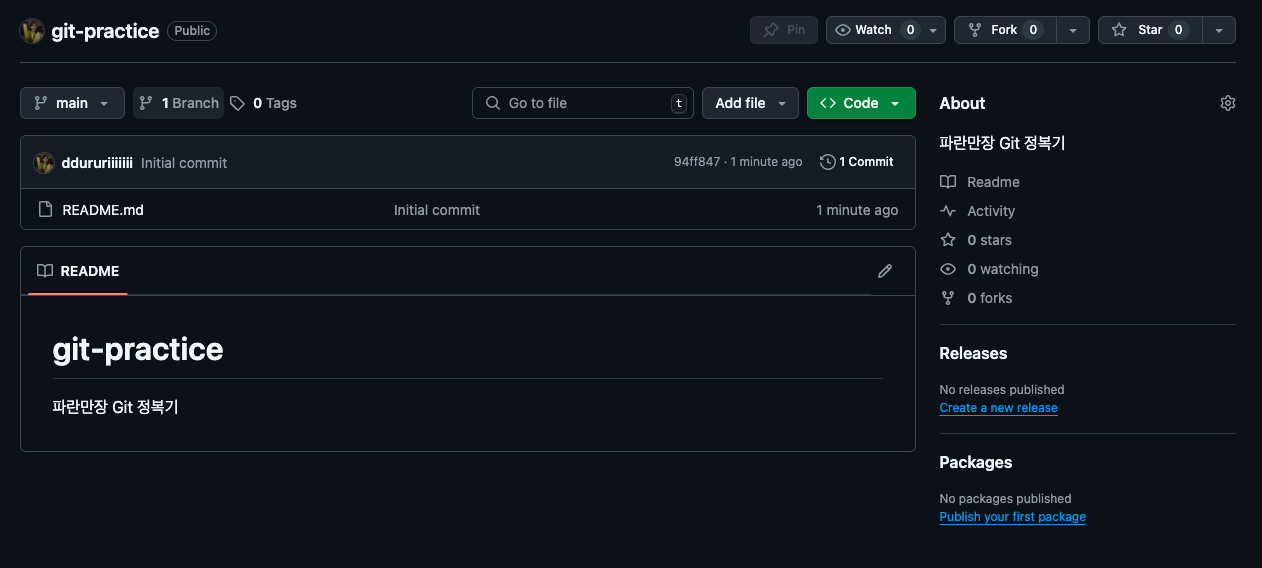Image resolution: width=1262 pixels, height=568 pixels.
Task: Open the star lists dropdown arrow
Action: coord(1219,30)
